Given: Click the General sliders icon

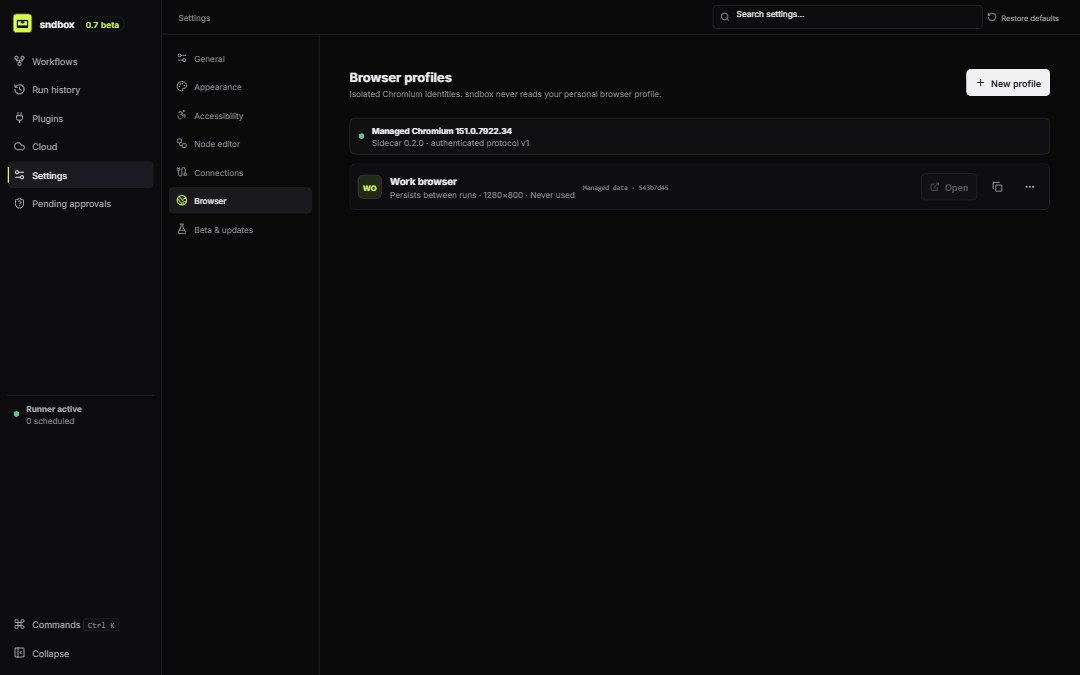Looking at the screenshot, I should tap(182, 58).
